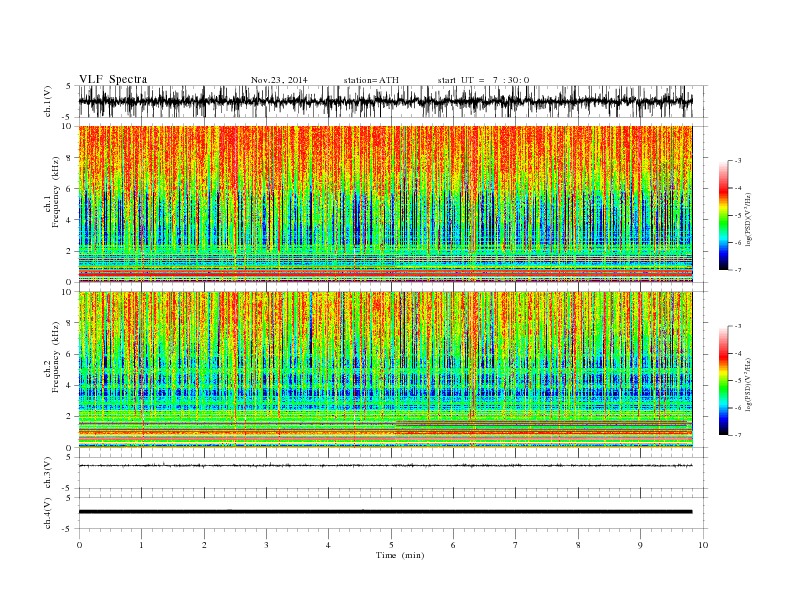Screen dimensions: 792x612
Task: Click the ch.1 waveform trace plot
Action: point(385,101)
